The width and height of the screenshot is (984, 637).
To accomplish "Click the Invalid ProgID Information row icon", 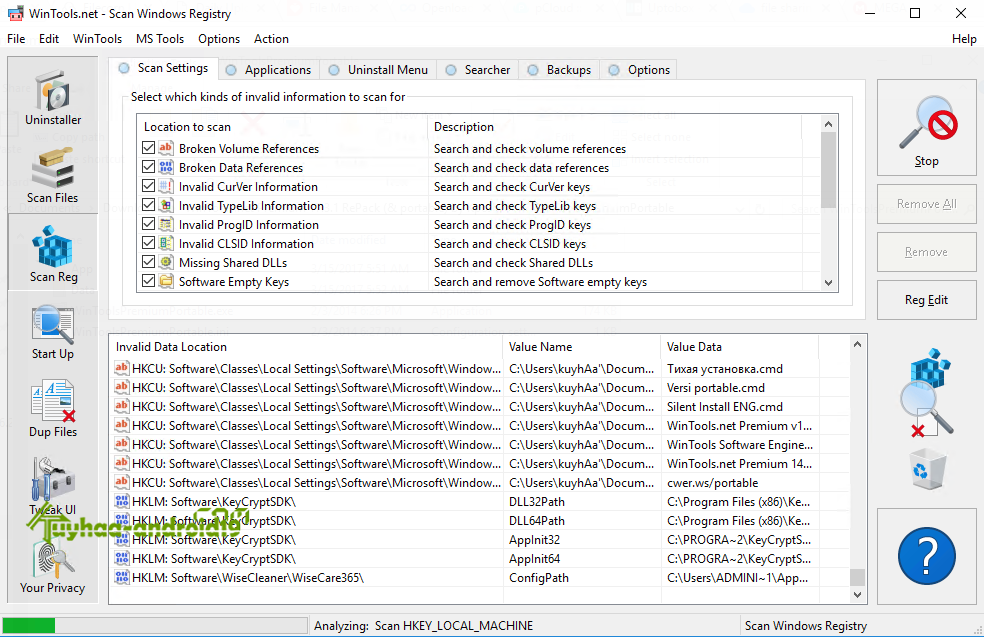I will (166, 224).
